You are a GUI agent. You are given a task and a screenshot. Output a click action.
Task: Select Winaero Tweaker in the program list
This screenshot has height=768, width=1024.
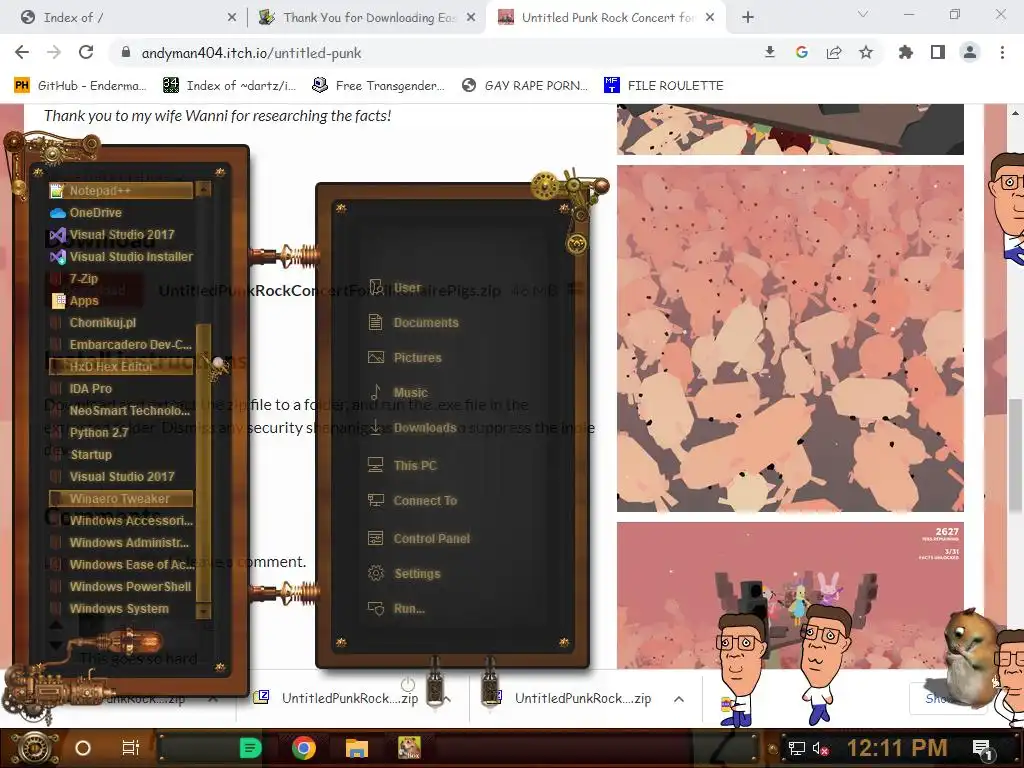121,499
